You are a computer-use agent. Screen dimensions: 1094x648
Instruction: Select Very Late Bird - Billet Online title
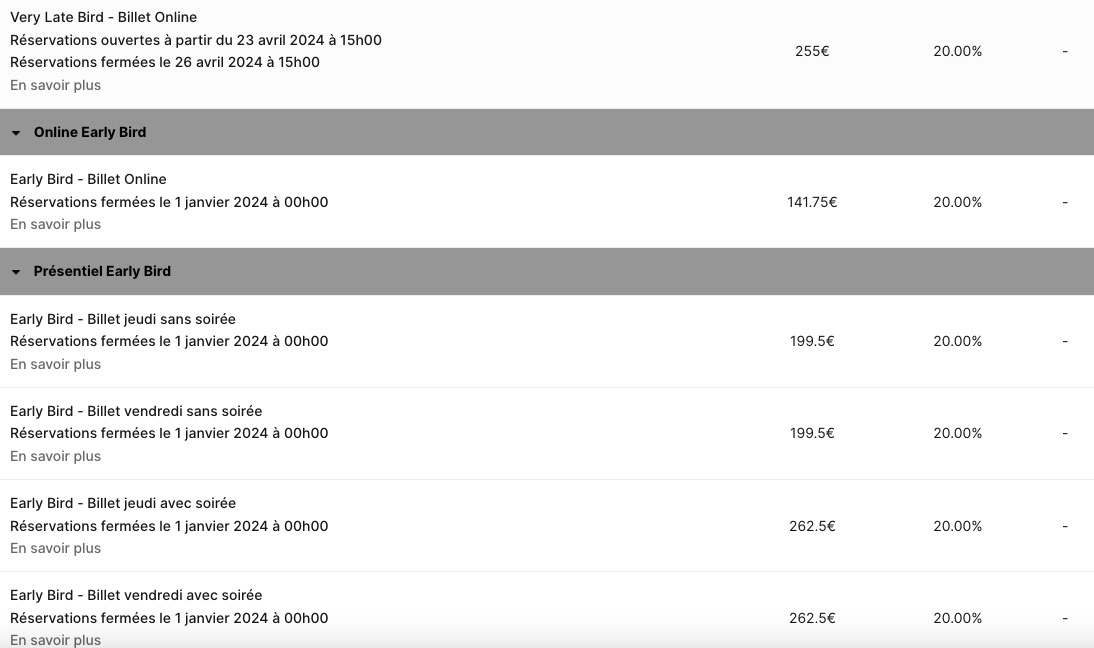pos(103,17)
